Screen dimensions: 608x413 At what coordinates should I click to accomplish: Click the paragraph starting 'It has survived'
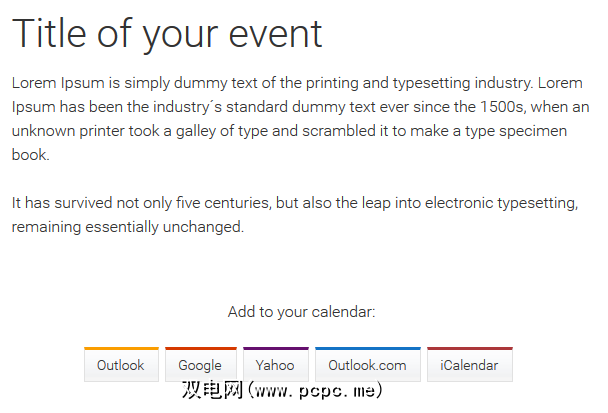tap(295, 215)
